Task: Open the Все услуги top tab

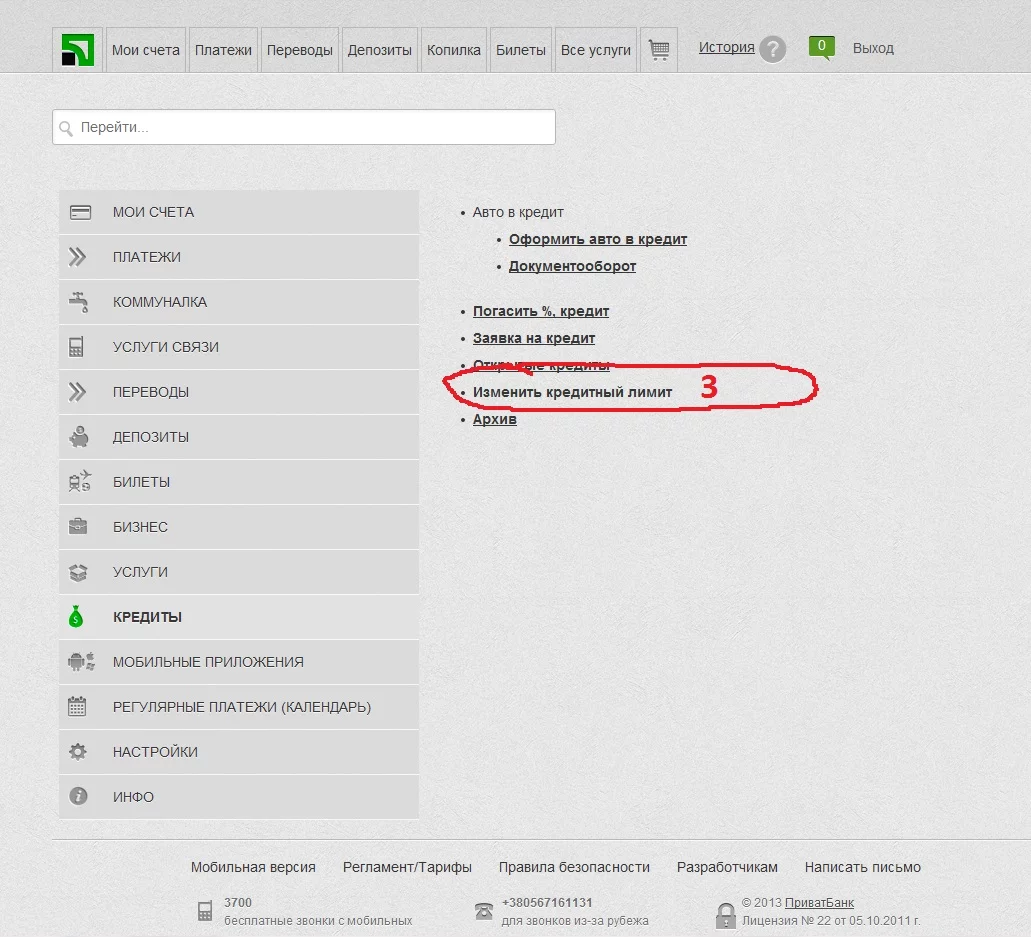Action: click(596, 50)
